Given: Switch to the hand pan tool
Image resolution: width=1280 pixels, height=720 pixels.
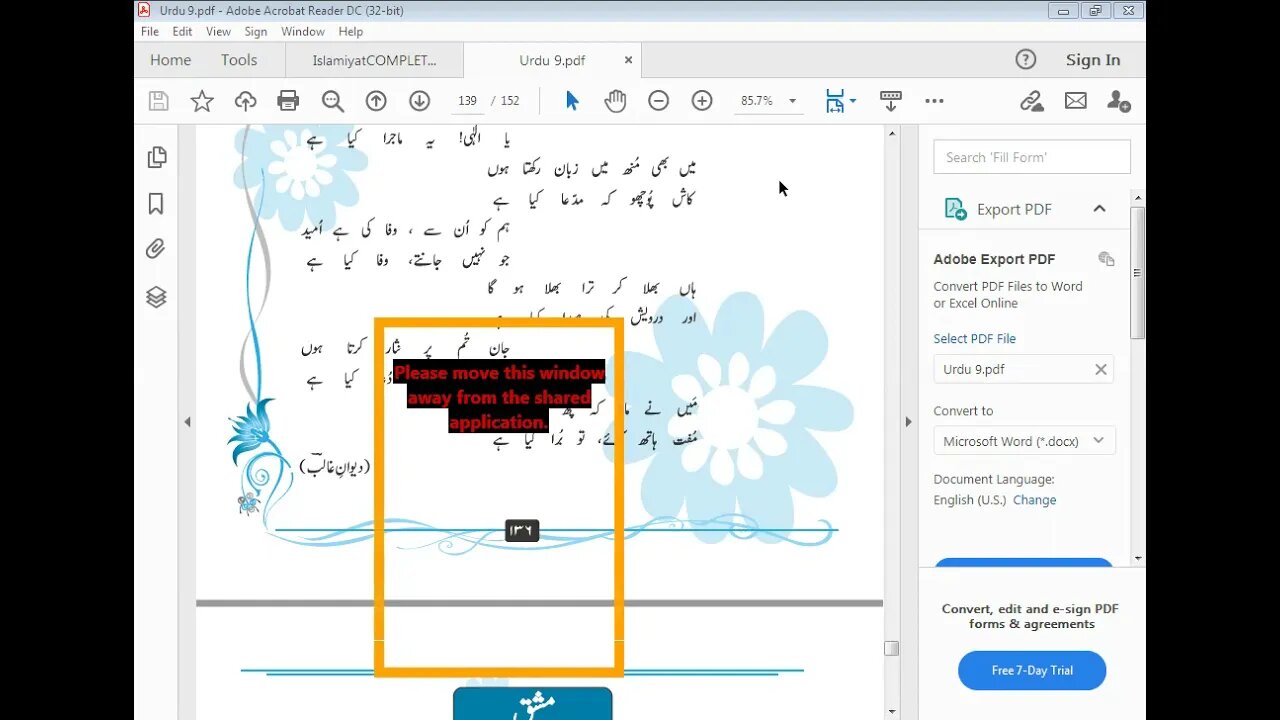Looking at the screenshot, I should coord(615,101).
